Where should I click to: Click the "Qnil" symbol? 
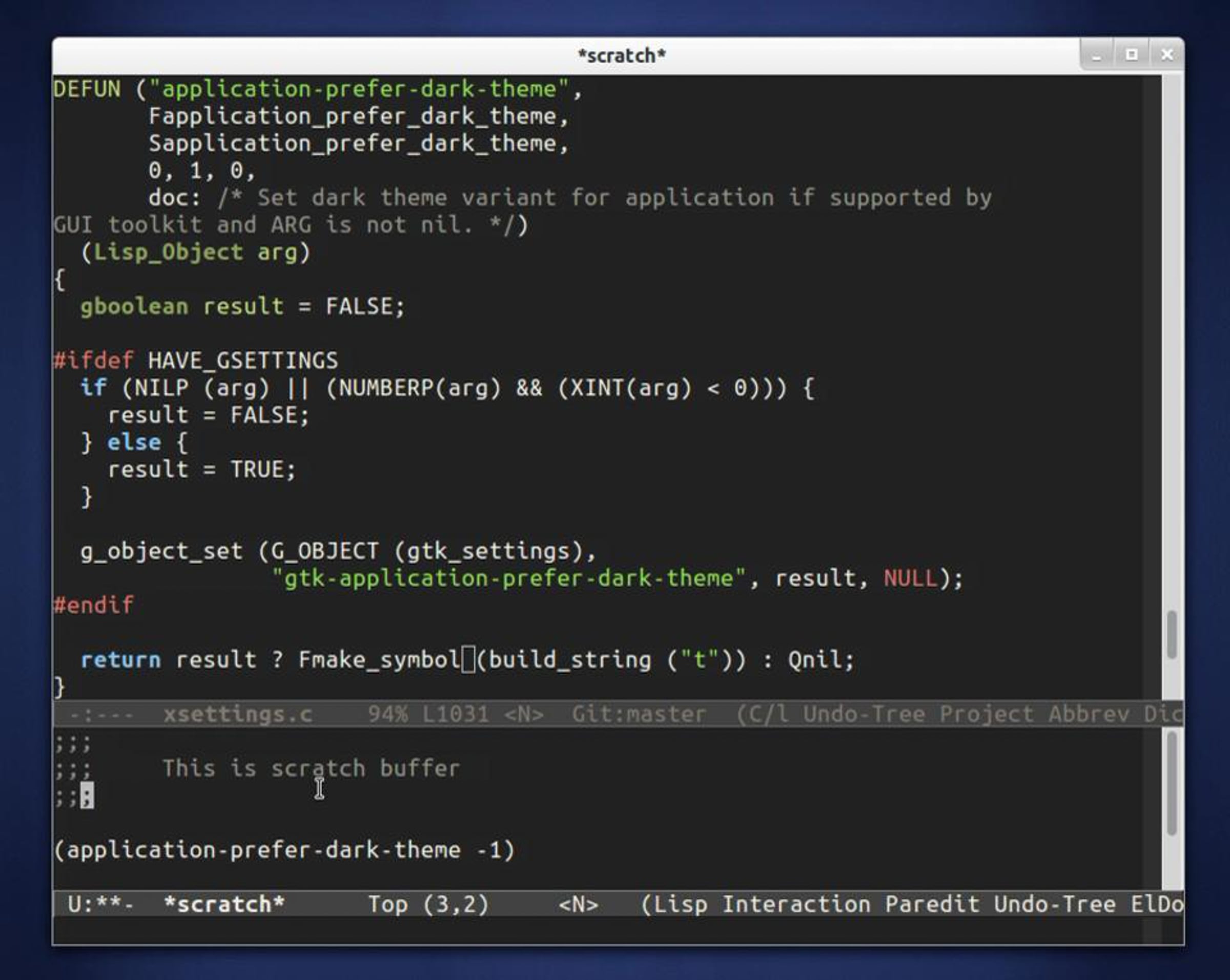tap(815, 660)
